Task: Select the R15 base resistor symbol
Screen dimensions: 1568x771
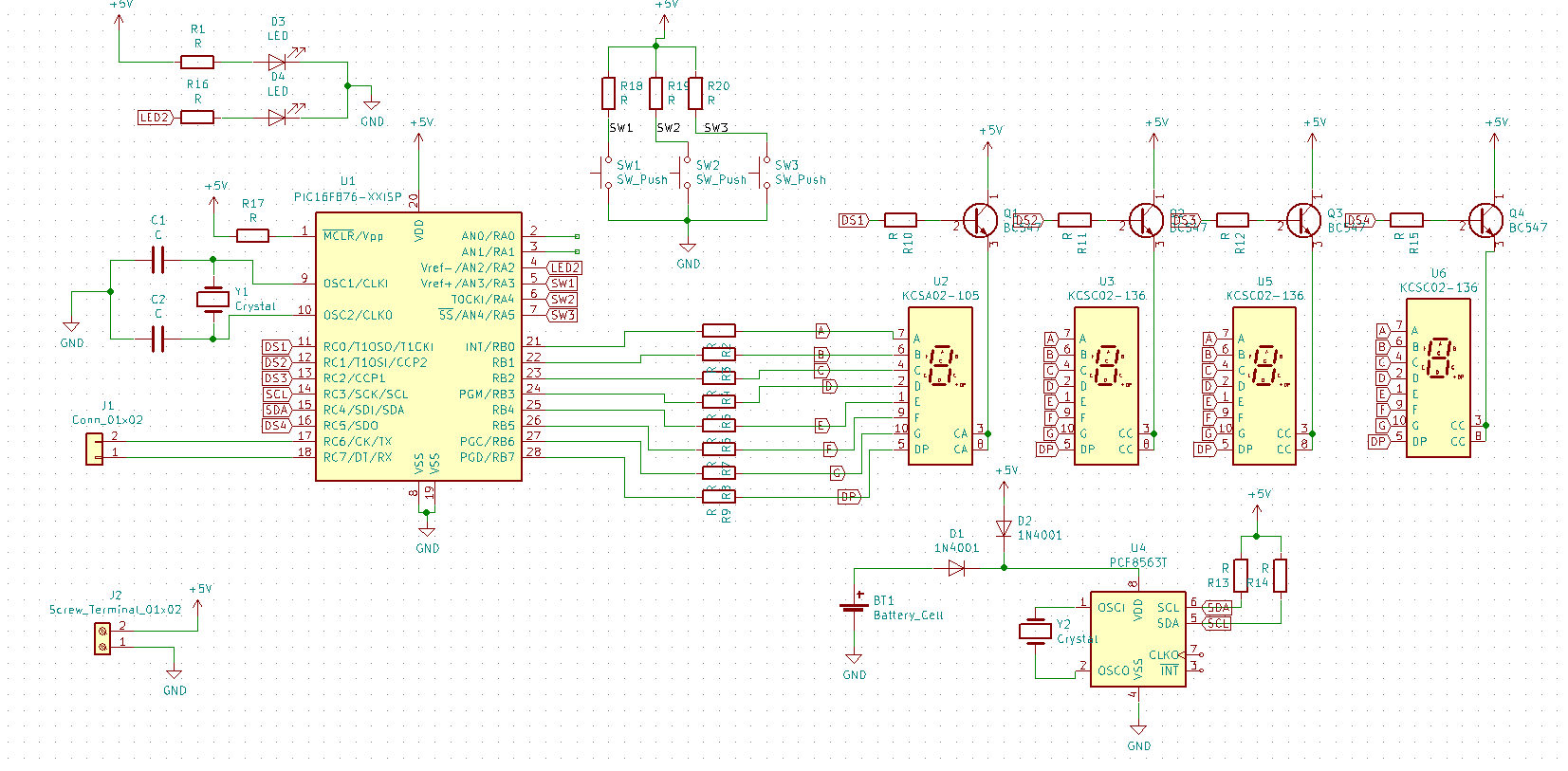Action: pos(1407,220)
